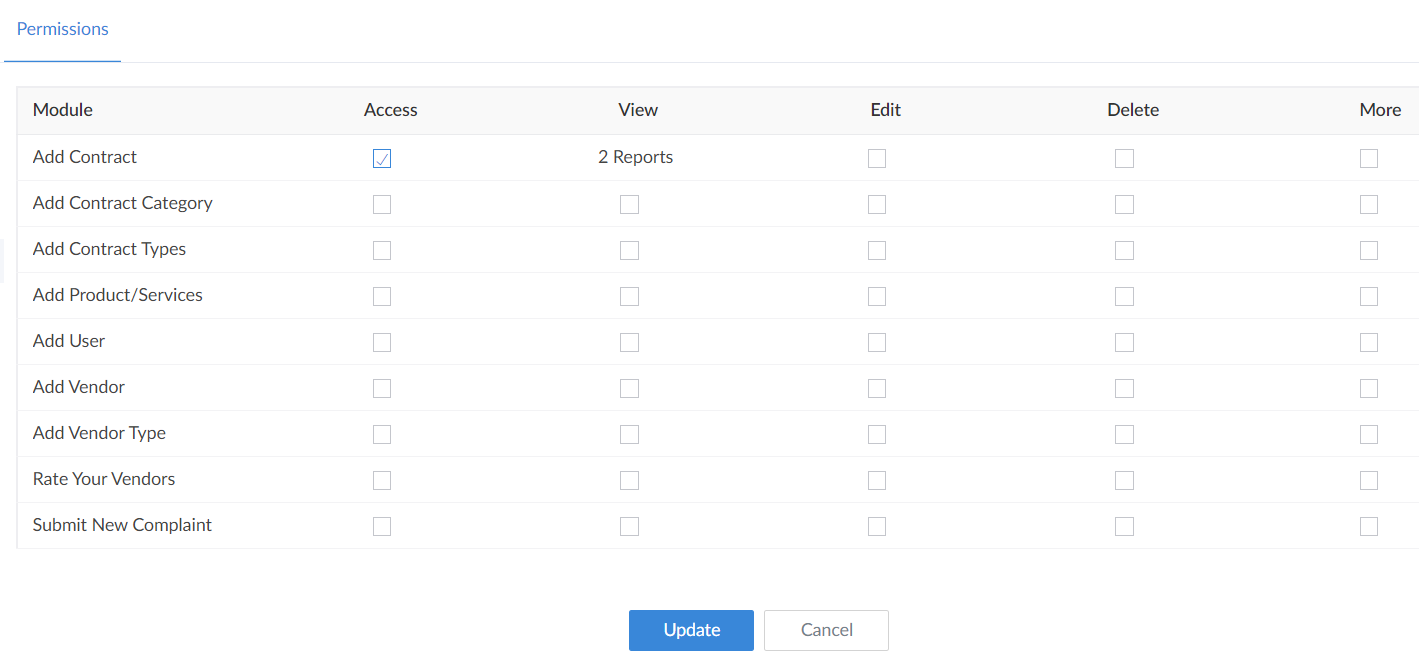Open the 2 Reports view link
Viewport: 1419px width, 665px height.
click(636, 157)
